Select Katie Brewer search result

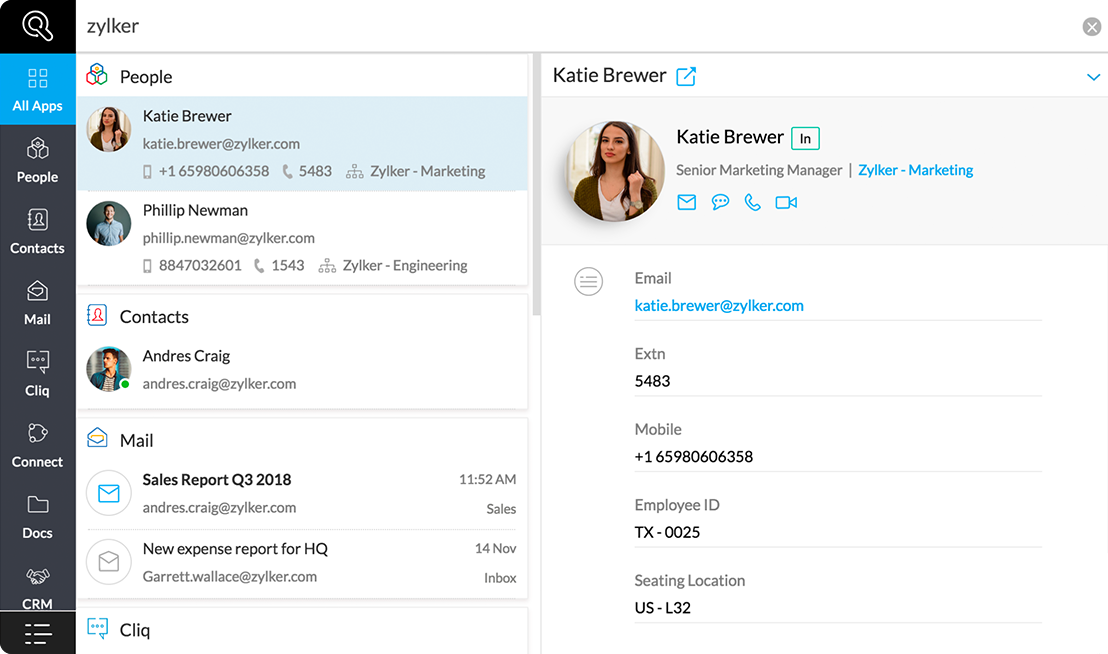coord(302,144)
